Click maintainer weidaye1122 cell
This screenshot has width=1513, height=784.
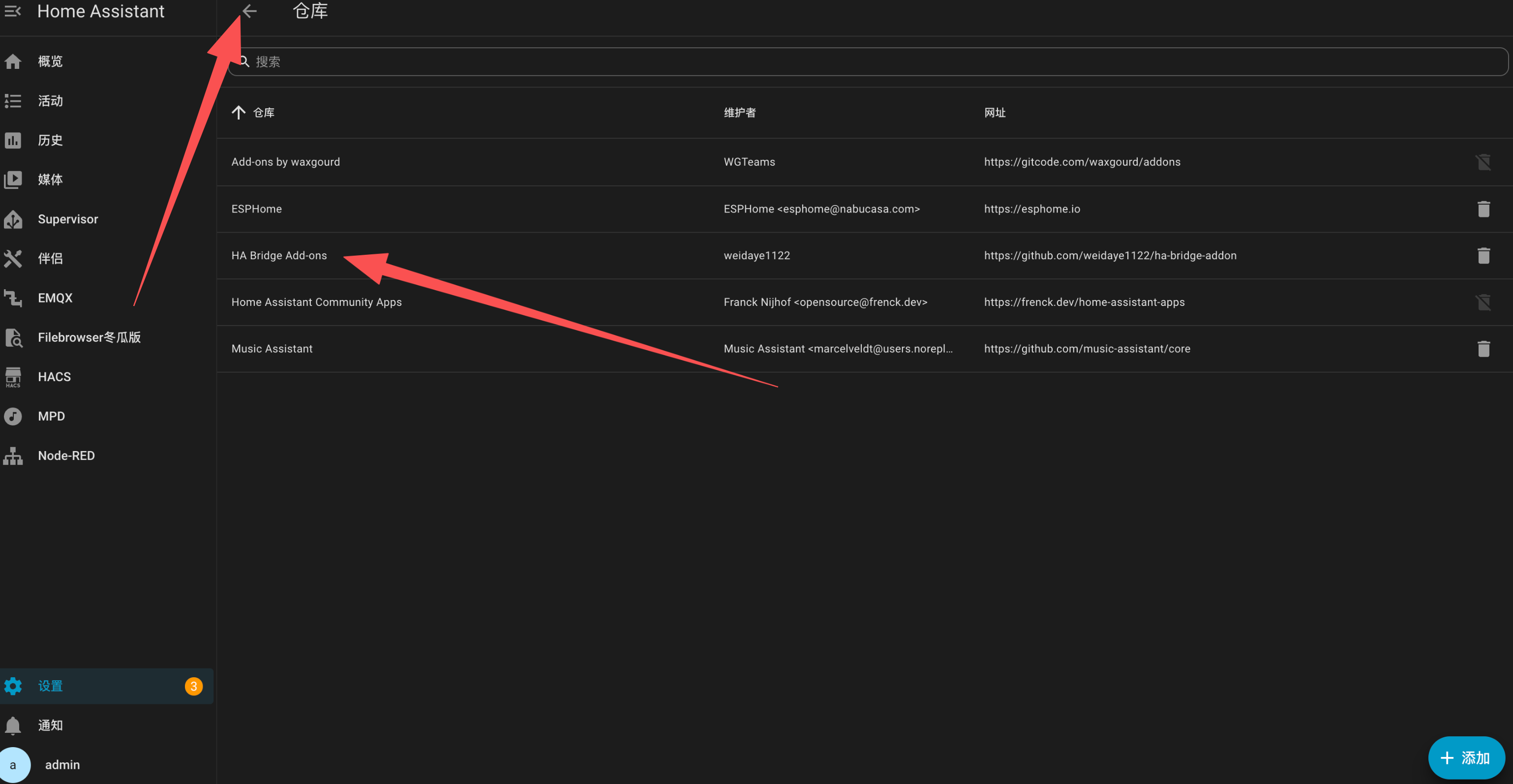coord(756,255)
